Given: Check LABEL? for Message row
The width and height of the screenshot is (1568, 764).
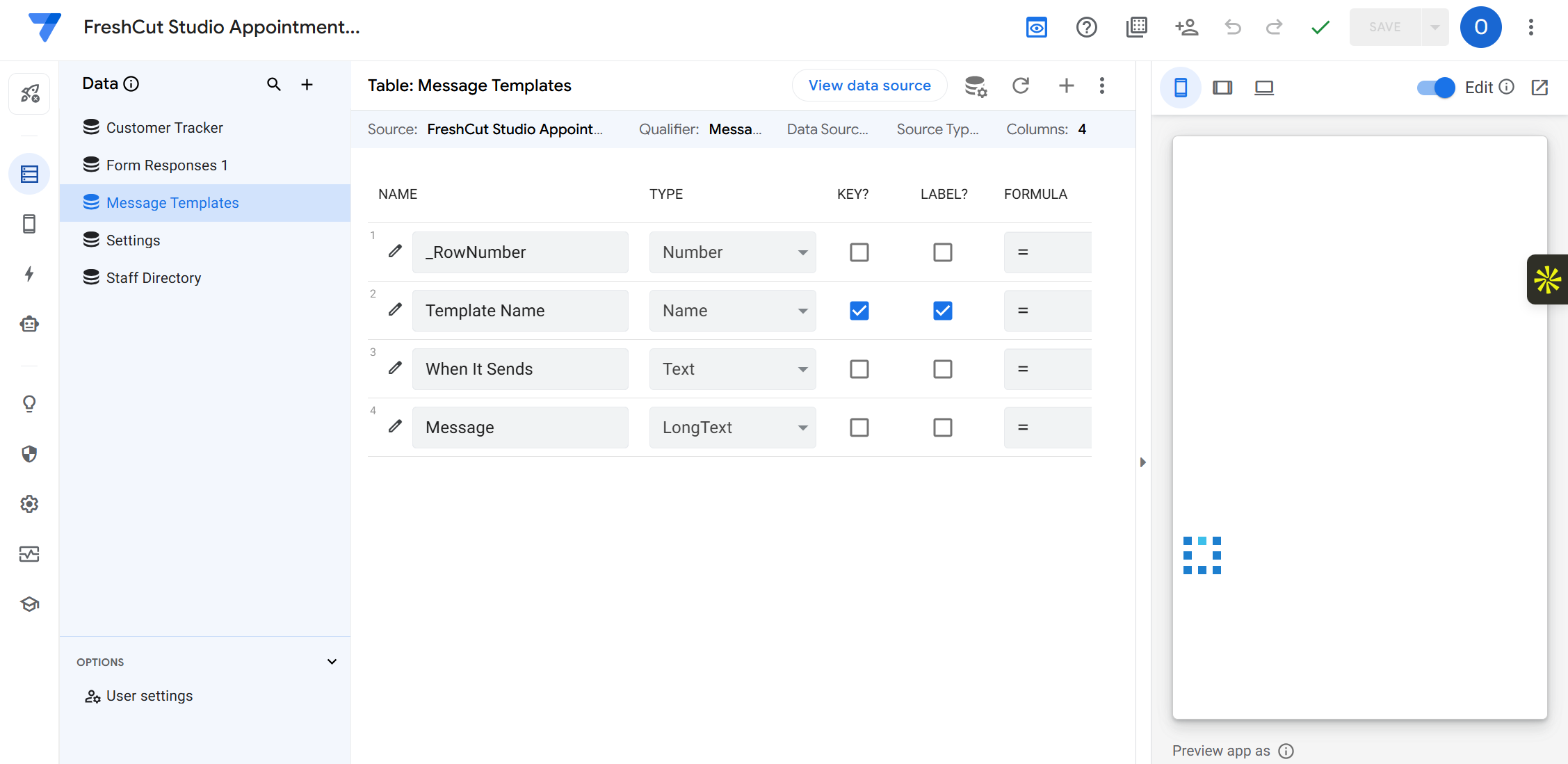Looking at the screenshot, I should click(943, 428).
